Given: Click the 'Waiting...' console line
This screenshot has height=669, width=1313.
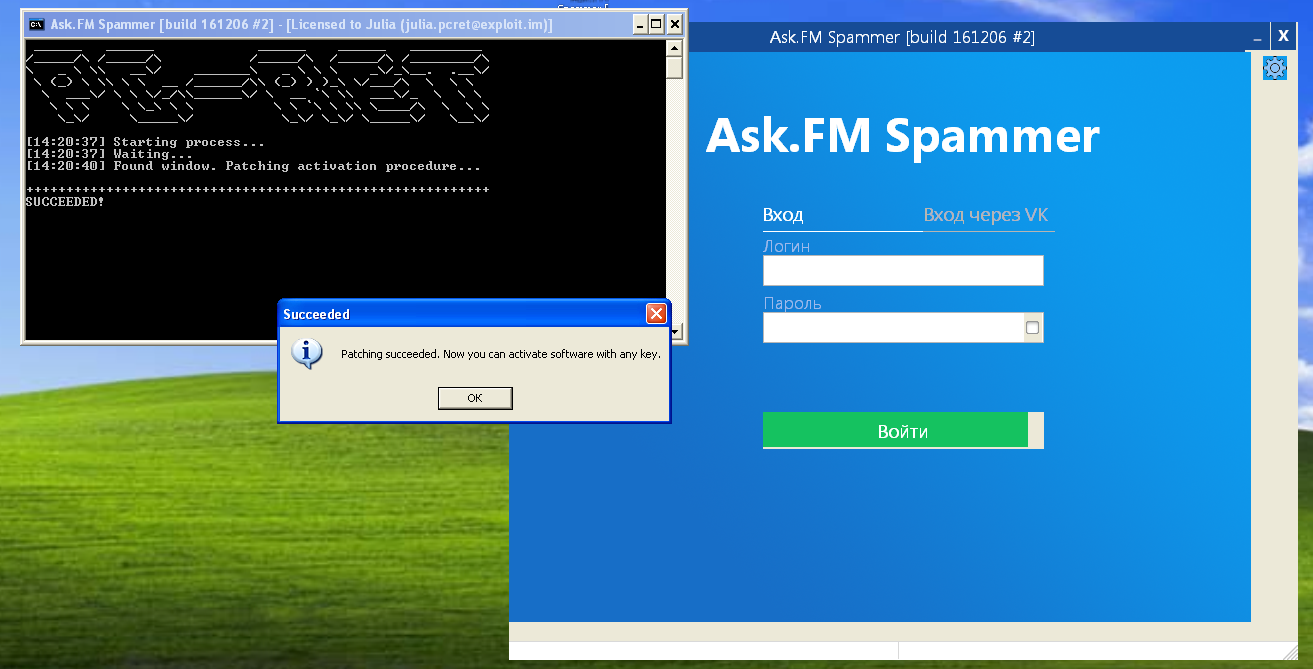Looking at the screenshot, I should [110, 154].
